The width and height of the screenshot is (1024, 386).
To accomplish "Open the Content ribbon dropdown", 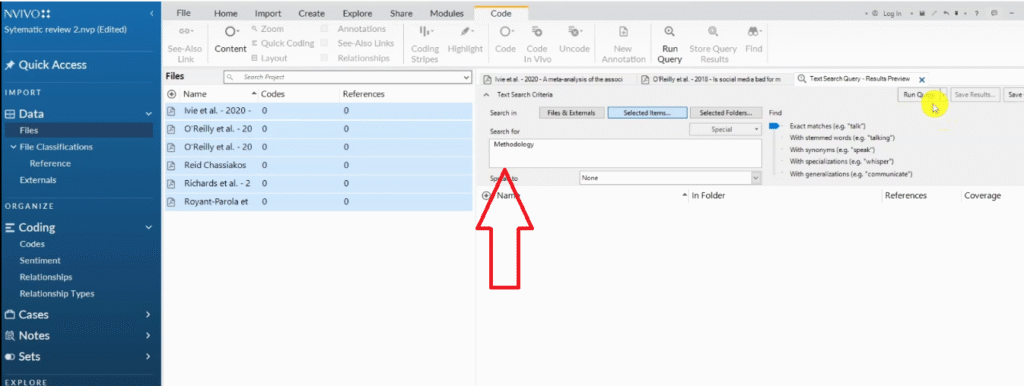I will [231, 40].
